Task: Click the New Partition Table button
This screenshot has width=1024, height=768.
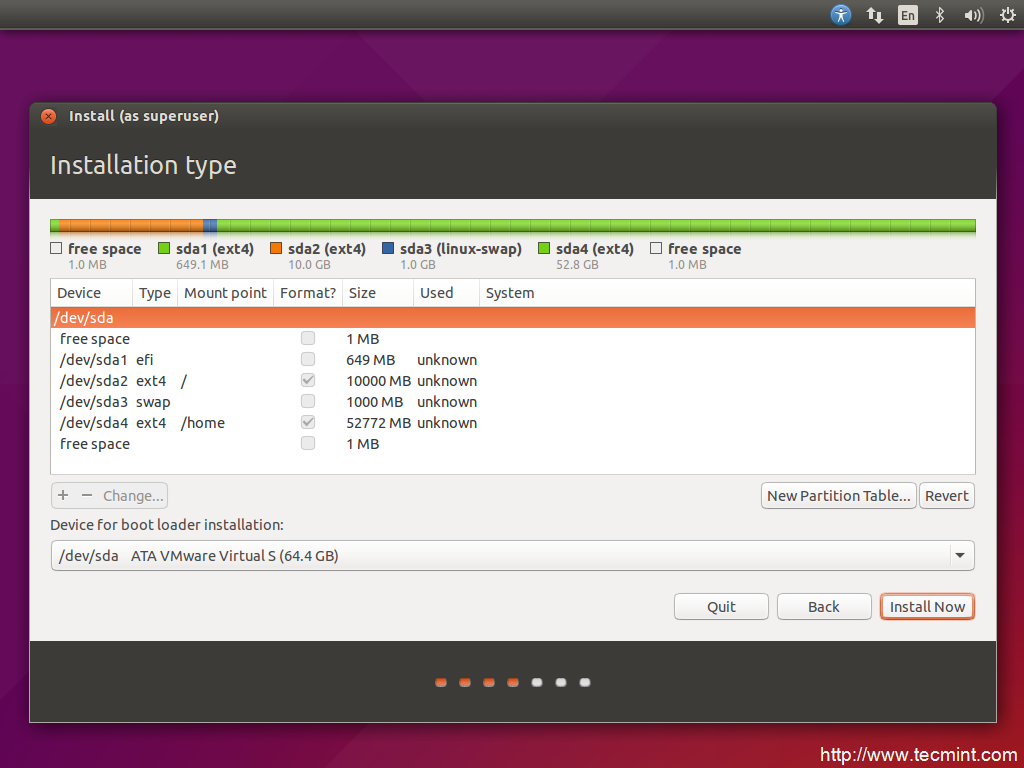Action: (x=838, y=496)
